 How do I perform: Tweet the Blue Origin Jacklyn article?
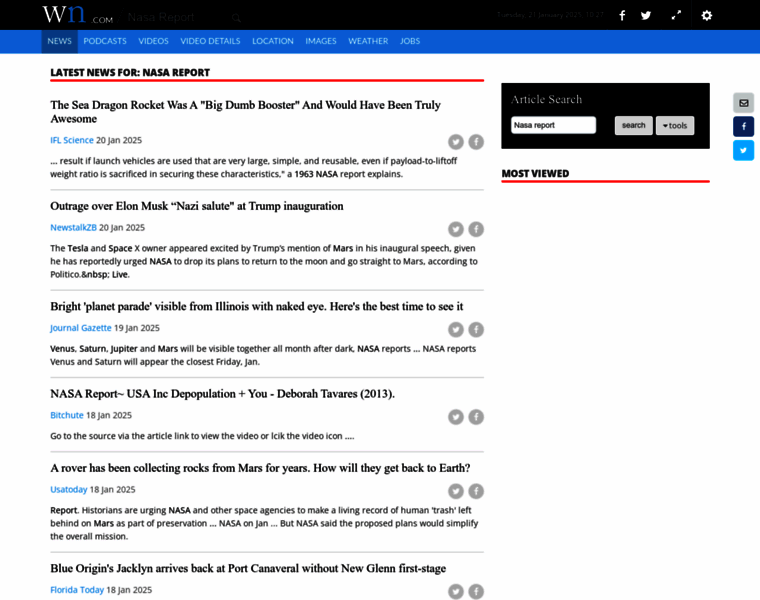[456, 591]
